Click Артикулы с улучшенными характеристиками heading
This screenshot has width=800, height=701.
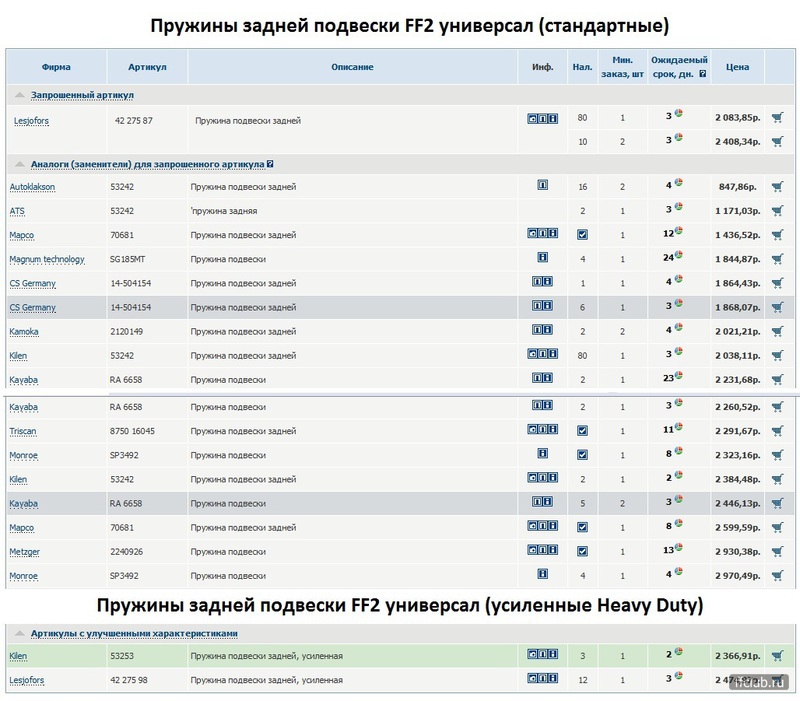pos(134,634)
